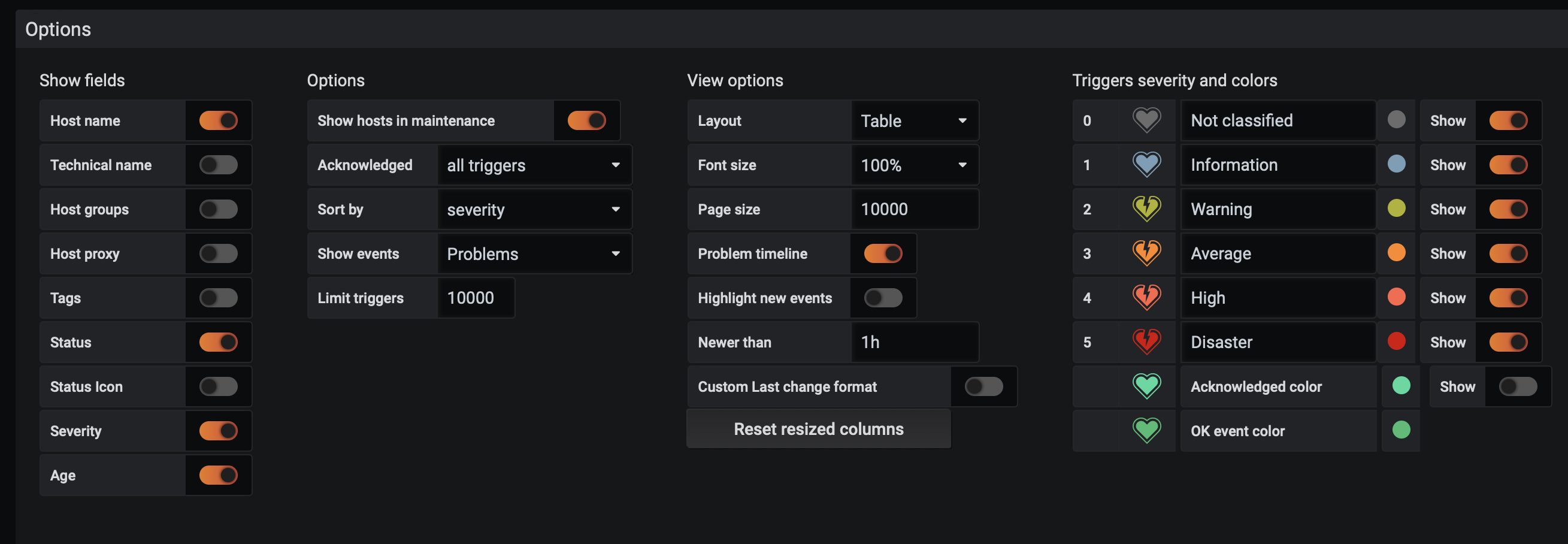Enable Show for Acknowledged color
Screen dimensions: 1568x544
(1518, 387)
